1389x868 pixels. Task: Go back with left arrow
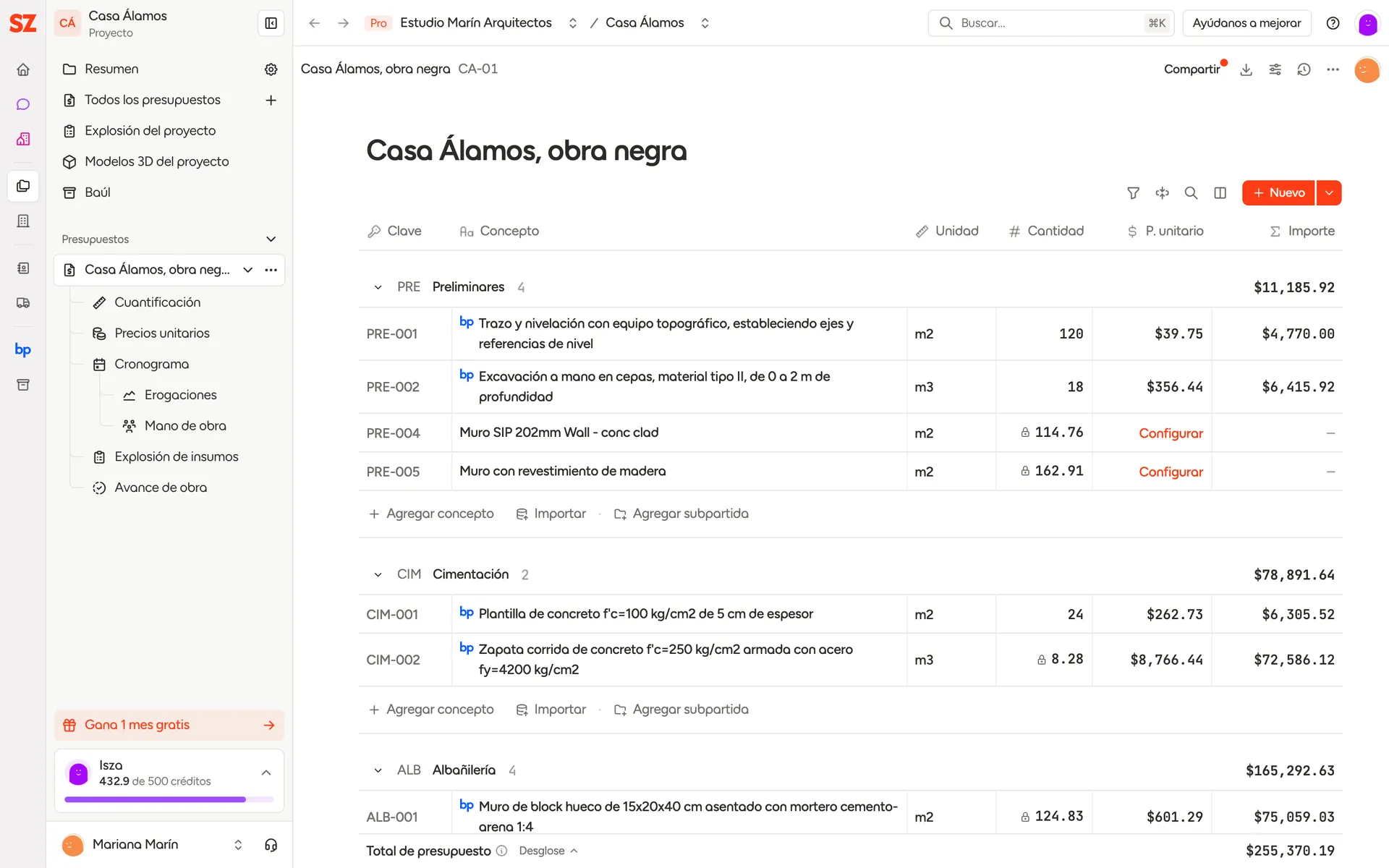pos(314,23)
